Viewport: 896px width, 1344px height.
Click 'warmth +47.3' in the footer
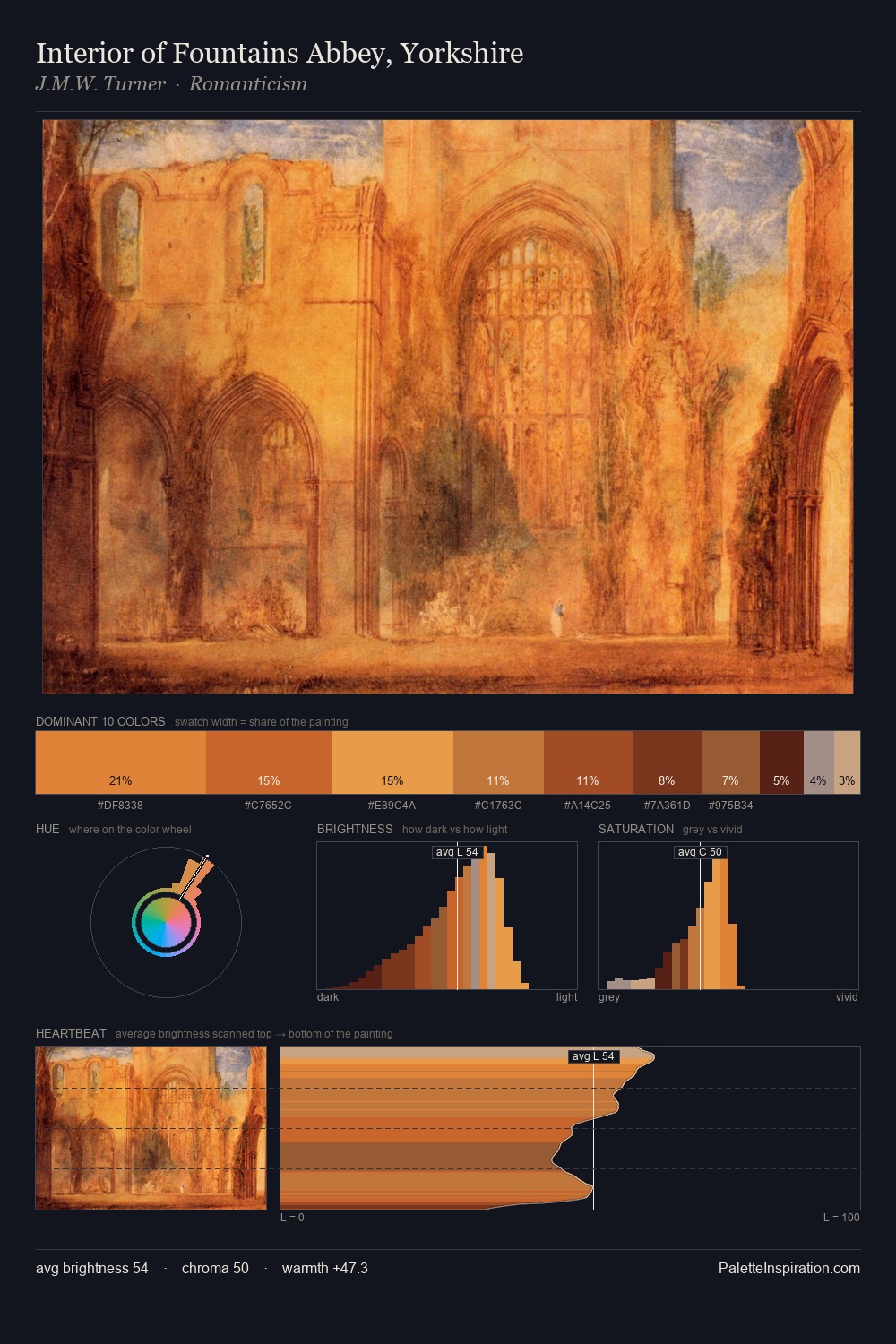click(325, 1268)
